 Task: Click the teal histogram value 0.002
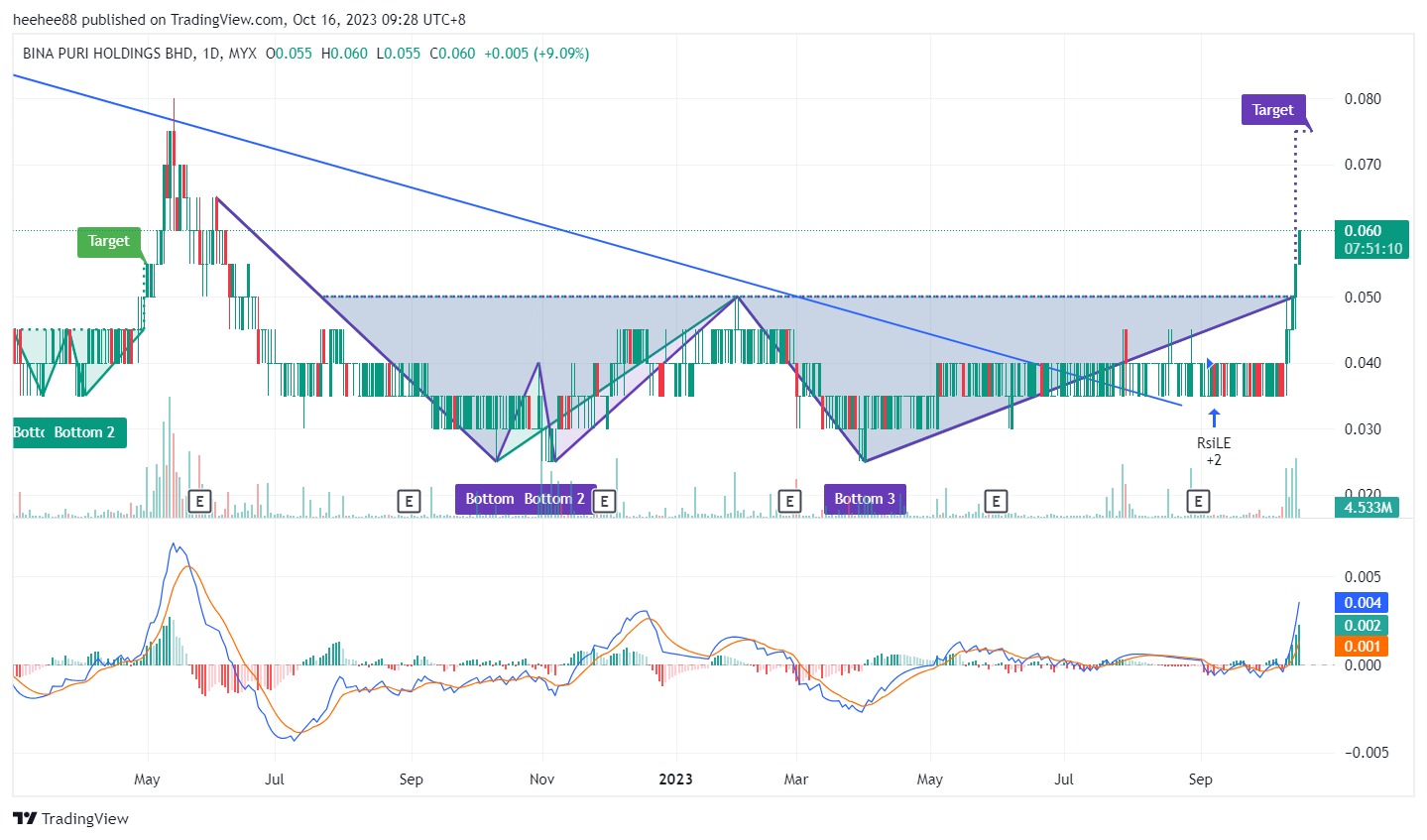(x=1363, y=625)
